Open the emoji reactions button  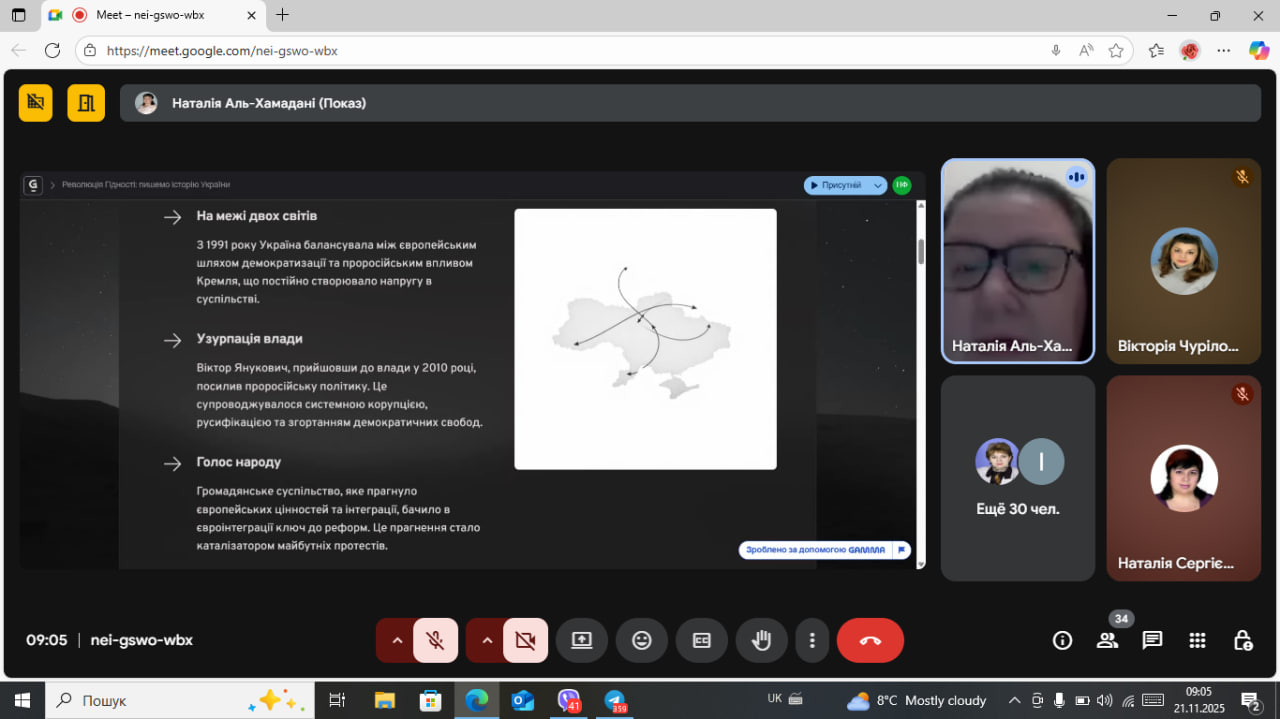(x=642, y=640)
